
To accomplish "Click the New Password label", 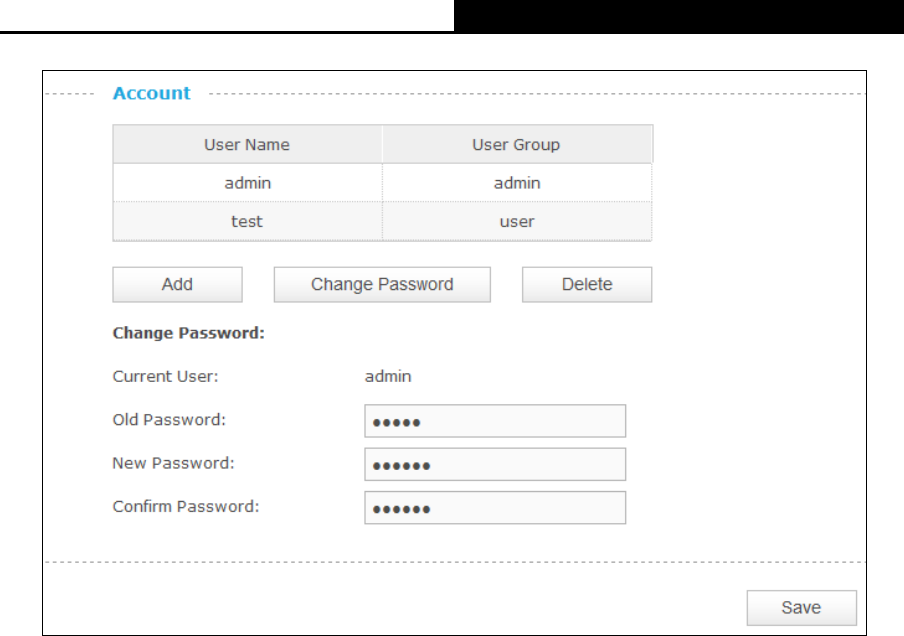I will [174, 463].
